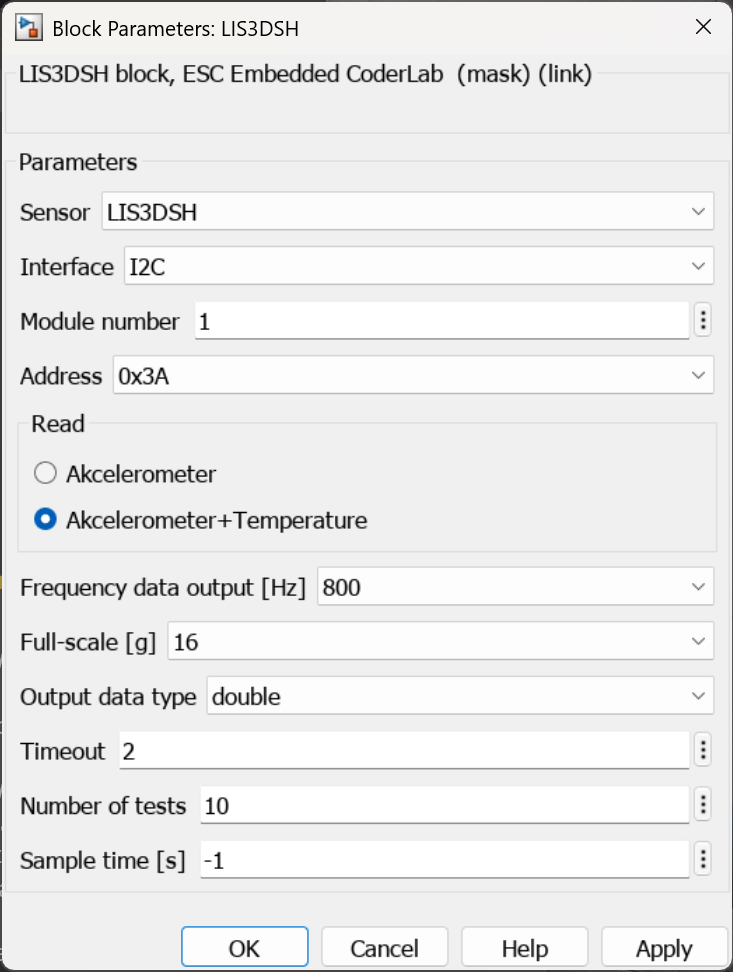Click the 'Number of tests' label text
Viewport: 733px width, 972px height.
coord(103,806)
